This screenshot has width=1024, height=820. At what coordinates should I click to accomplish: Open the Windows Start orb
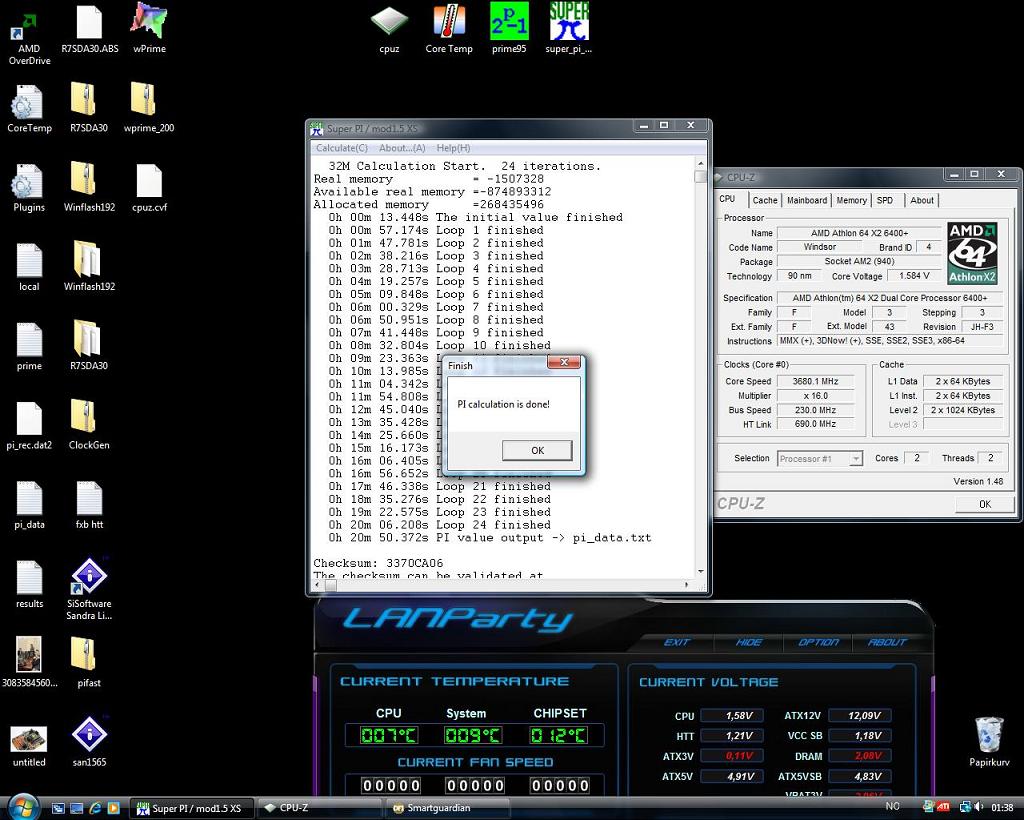tap(23, 807)
